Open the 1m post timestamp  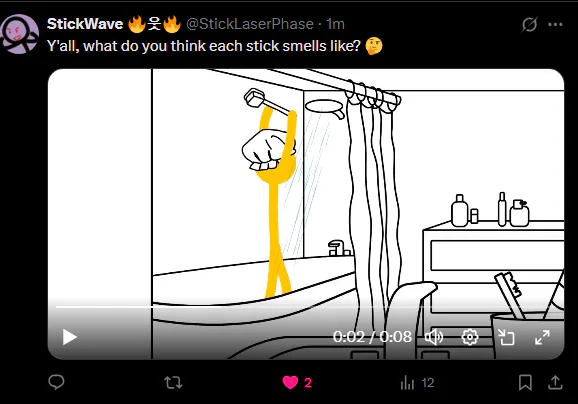point(335,24)
